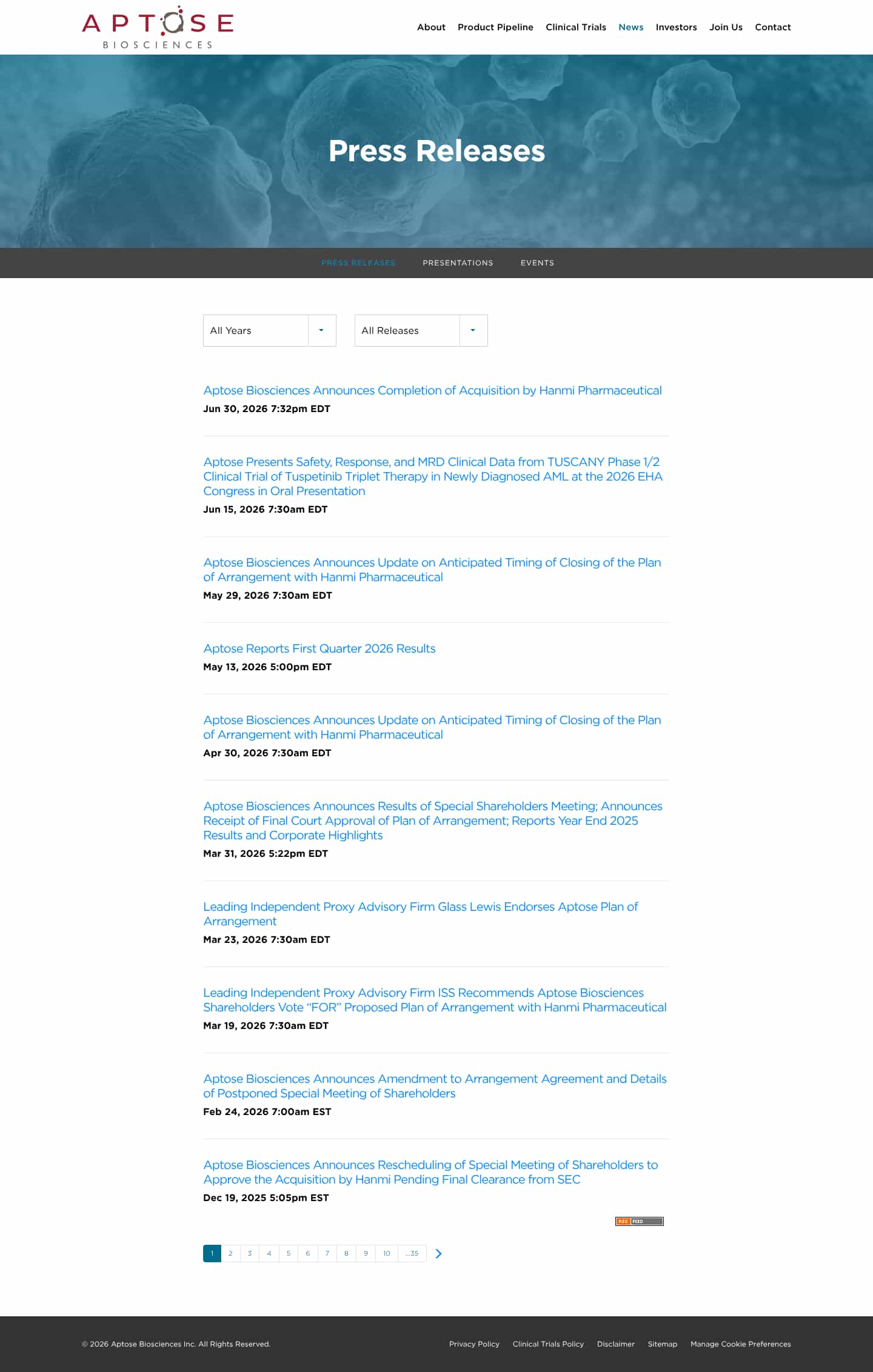Go to pagination page 6

click(x=308, y=1253)
